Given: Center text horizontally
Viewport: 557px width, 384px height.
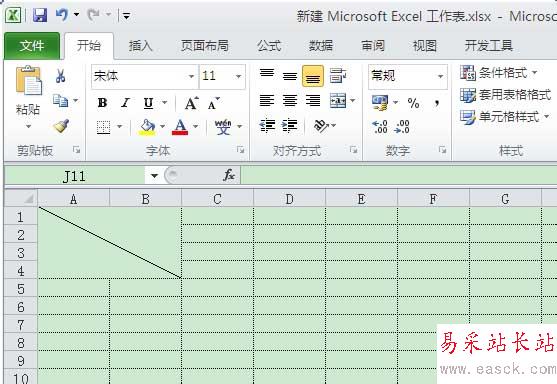Looking at the screenshot, I should (290, 101).
